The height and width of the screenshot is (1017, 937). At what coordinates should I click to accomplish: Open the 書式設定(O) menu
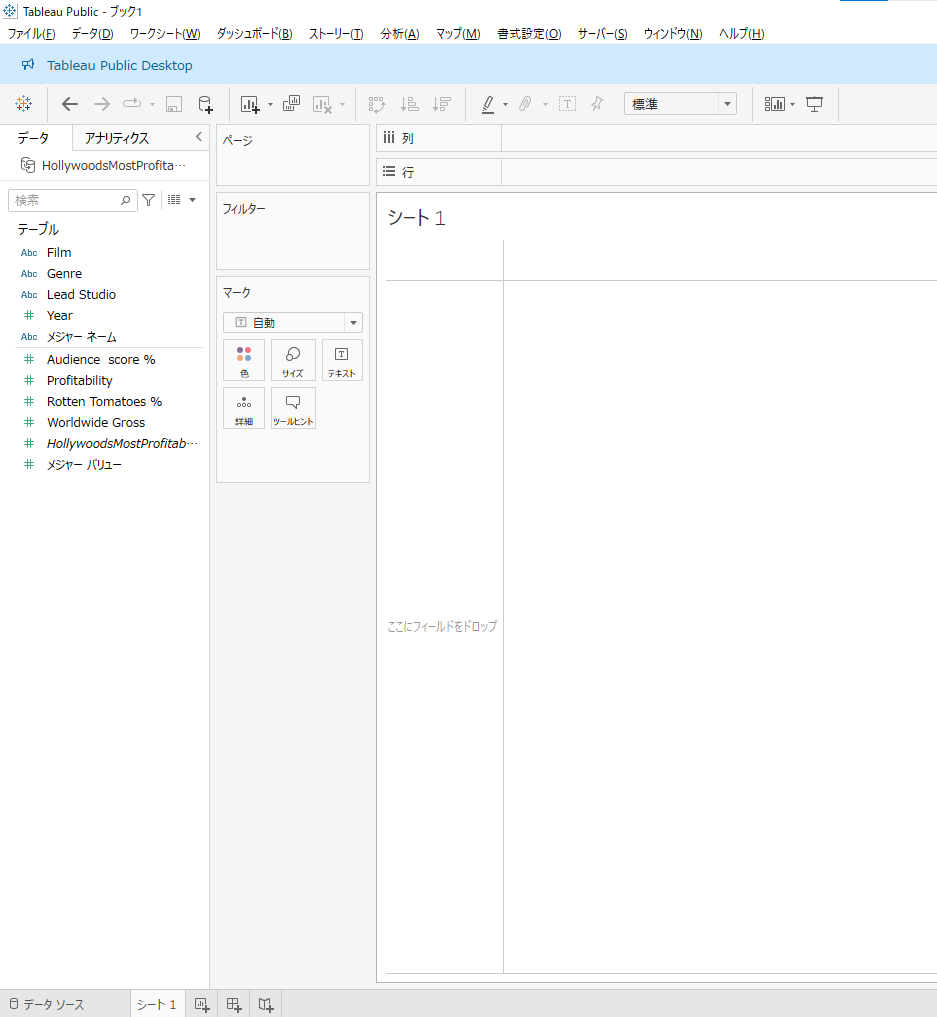tap(529, 34)
